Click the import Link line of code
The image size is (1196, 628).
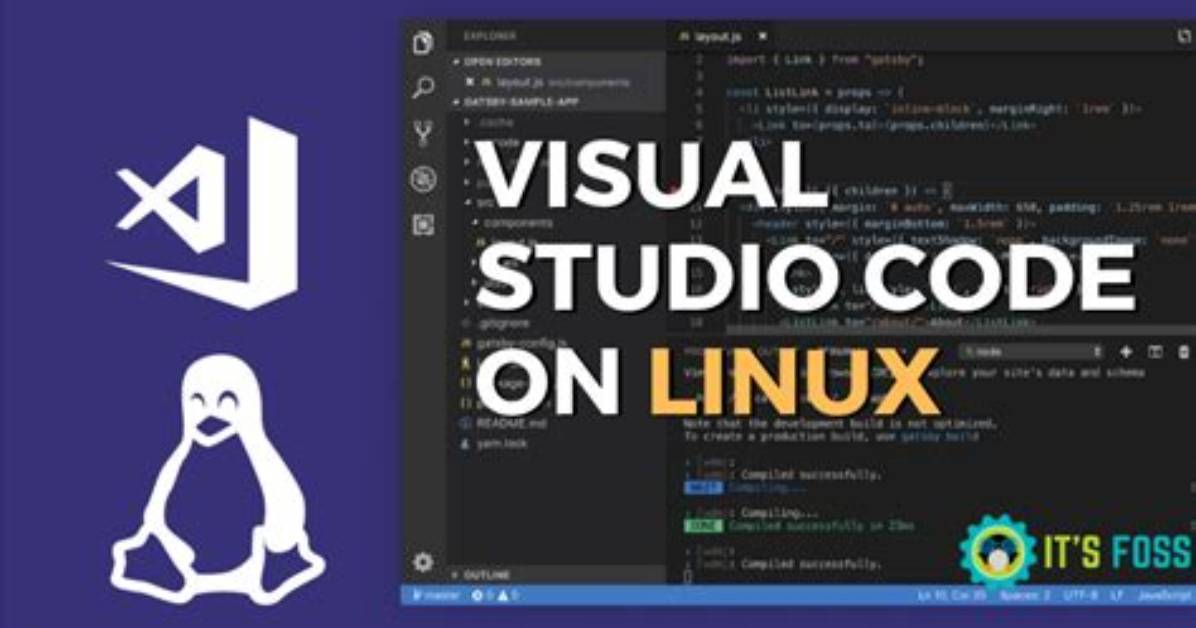825,59
